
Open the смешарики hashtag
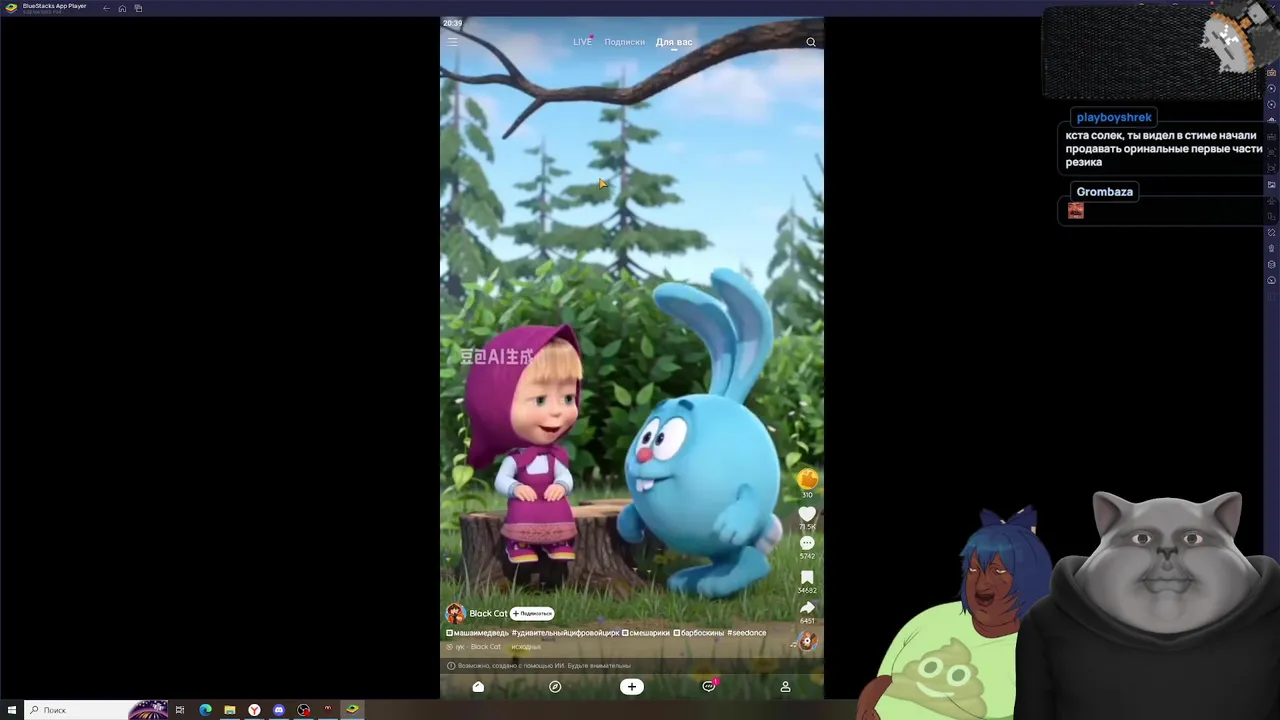645,633
